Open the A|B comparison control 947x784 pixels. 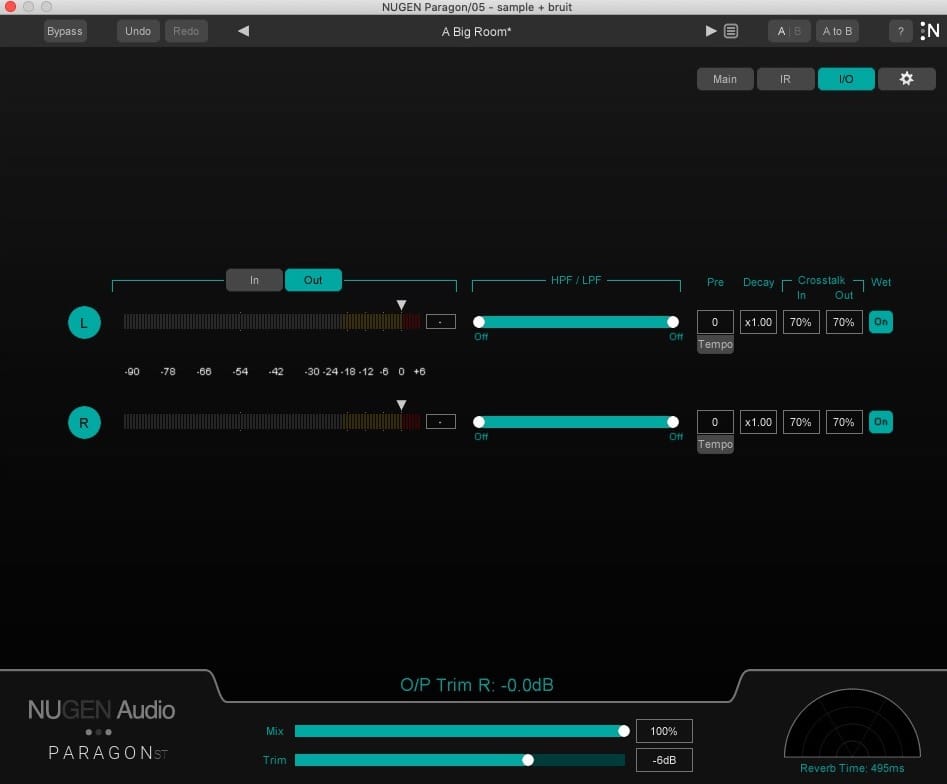pyautogui.click(x=789, y=31)
